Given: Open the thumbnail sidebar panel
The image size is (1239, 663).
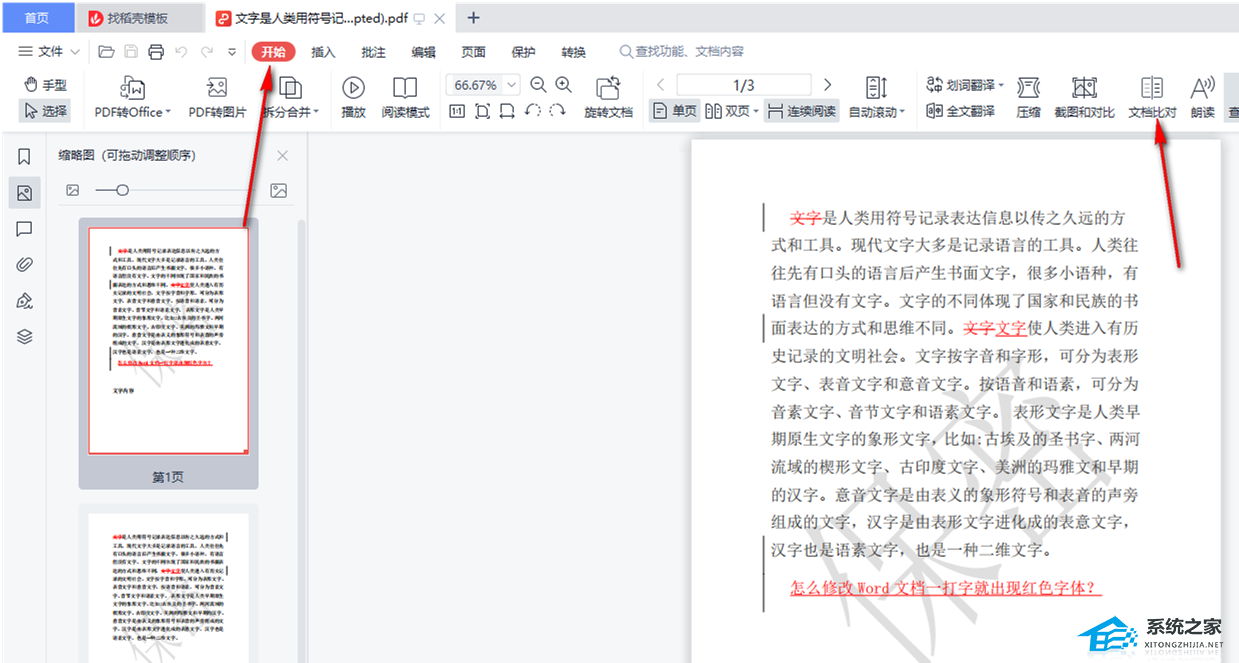Looking at the screenshot, I should (24, 193).
